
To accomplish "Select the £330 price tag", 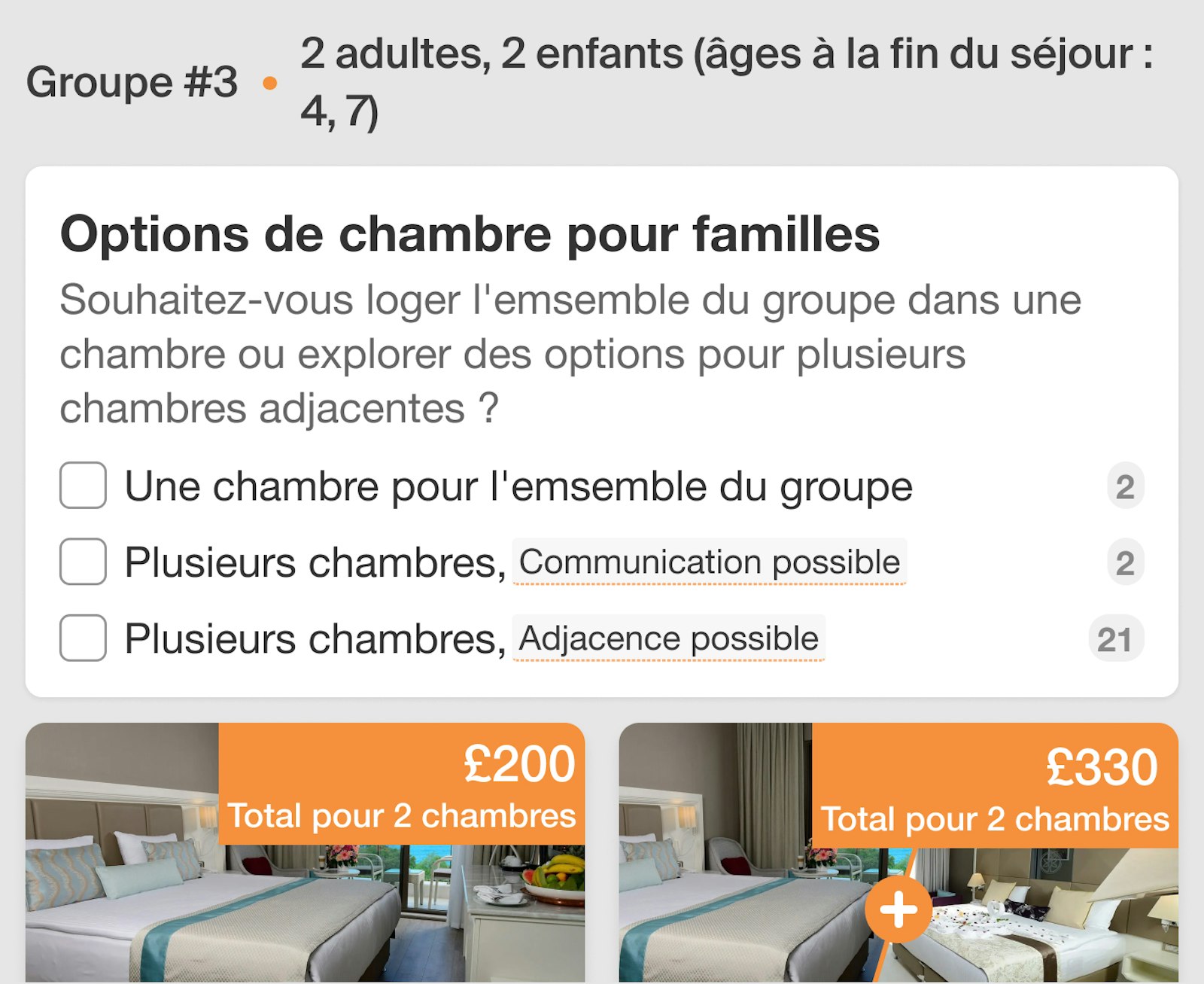I will [x=1101, y=767].
